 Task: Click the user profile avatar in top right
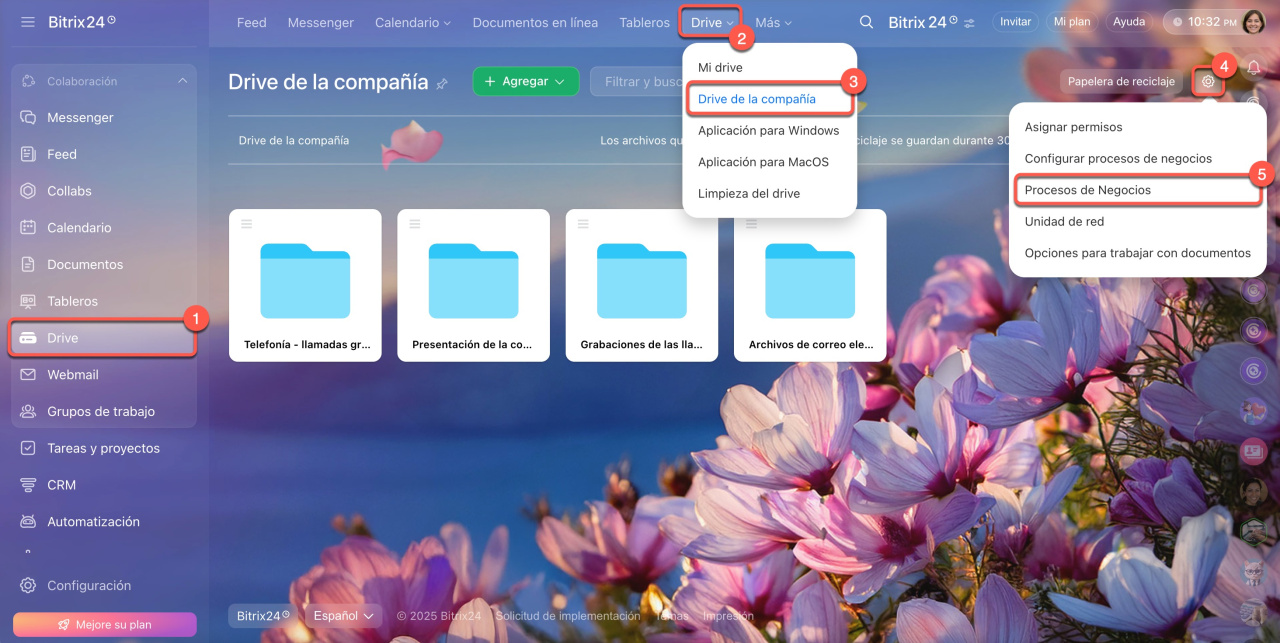1253,22
